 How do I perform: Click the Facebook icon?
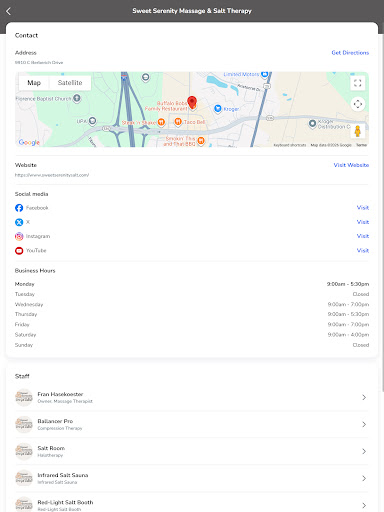pyautogui.click(x=19, y=208)
